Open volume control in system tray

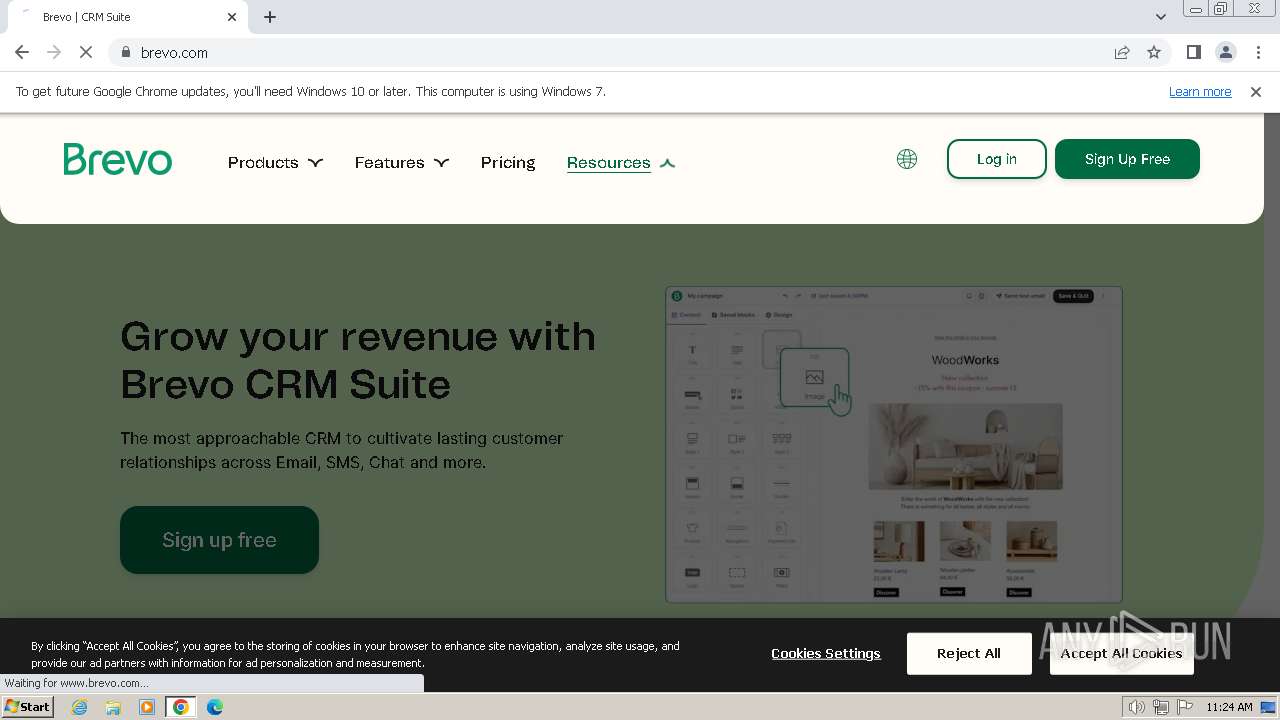tap(1136, 707)
